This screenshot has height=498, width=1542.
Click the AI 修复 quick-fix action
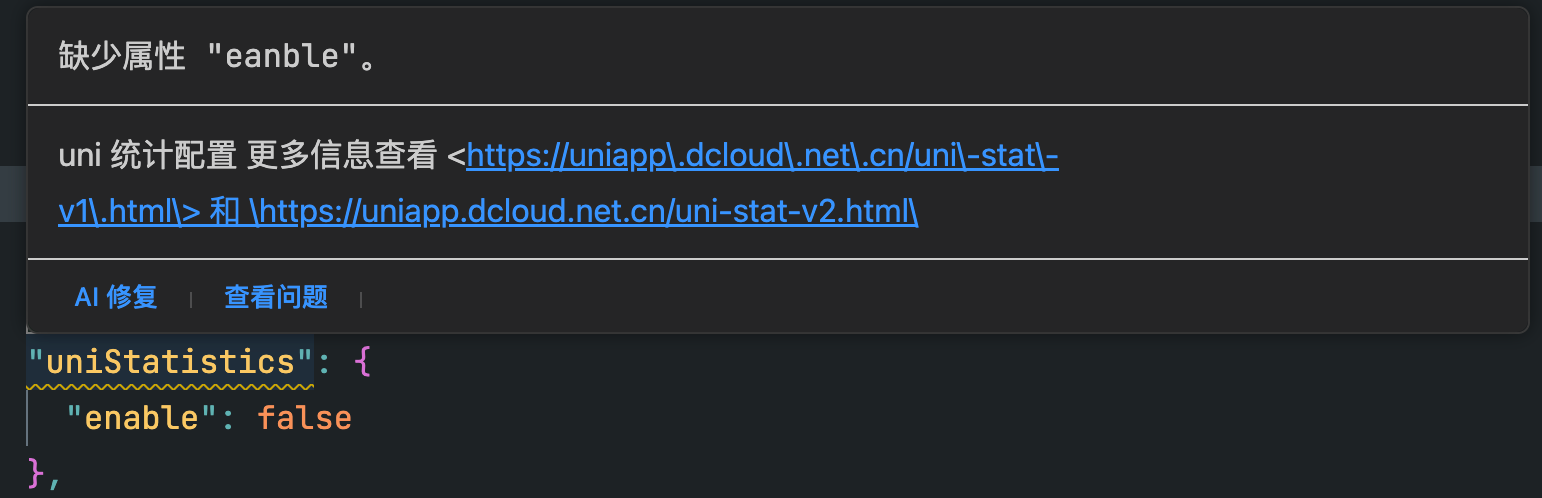[x=116, y=297]
